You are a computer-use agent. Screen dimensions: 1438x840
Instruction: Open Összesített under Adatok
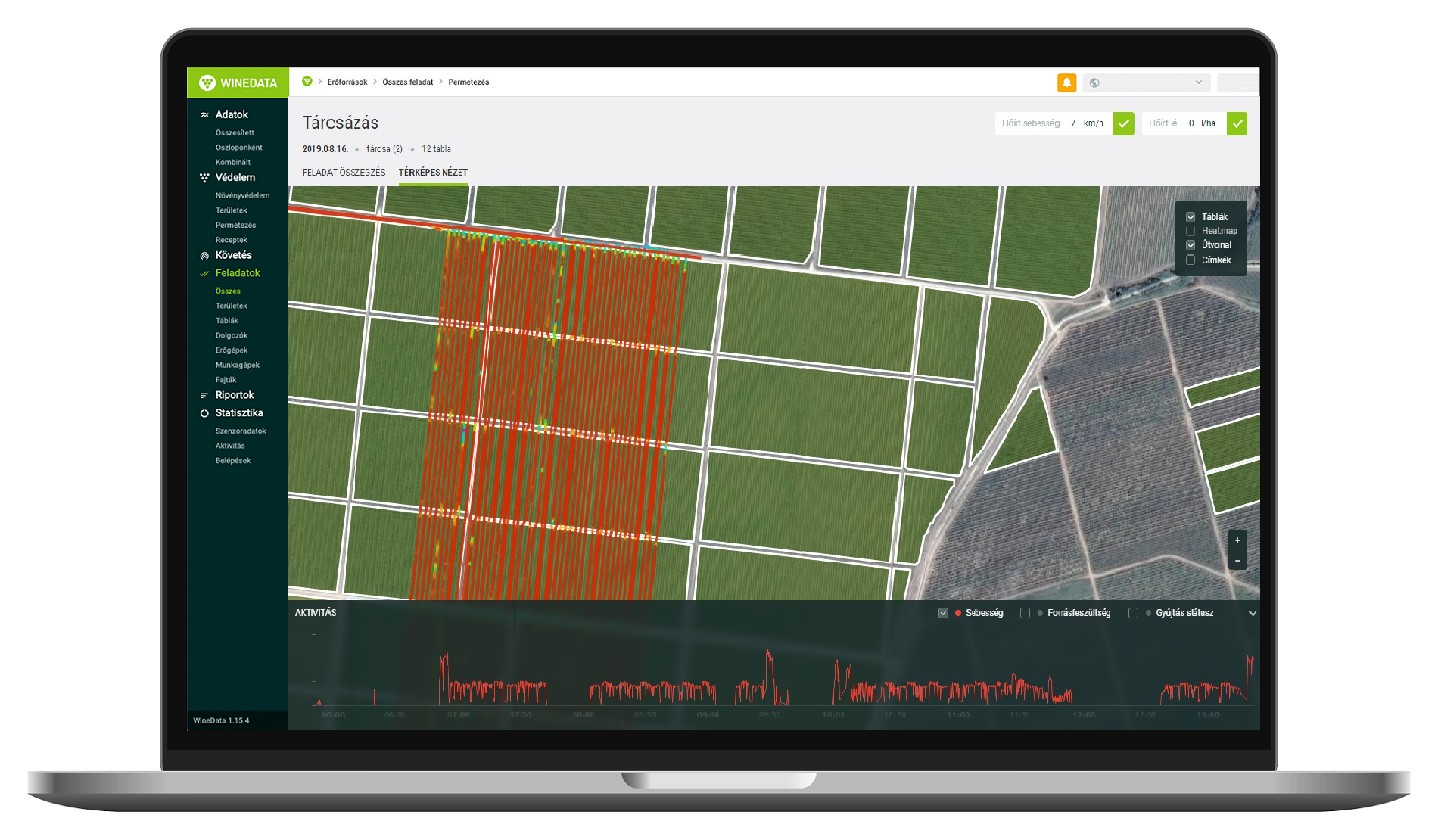(x=235, y=133)
